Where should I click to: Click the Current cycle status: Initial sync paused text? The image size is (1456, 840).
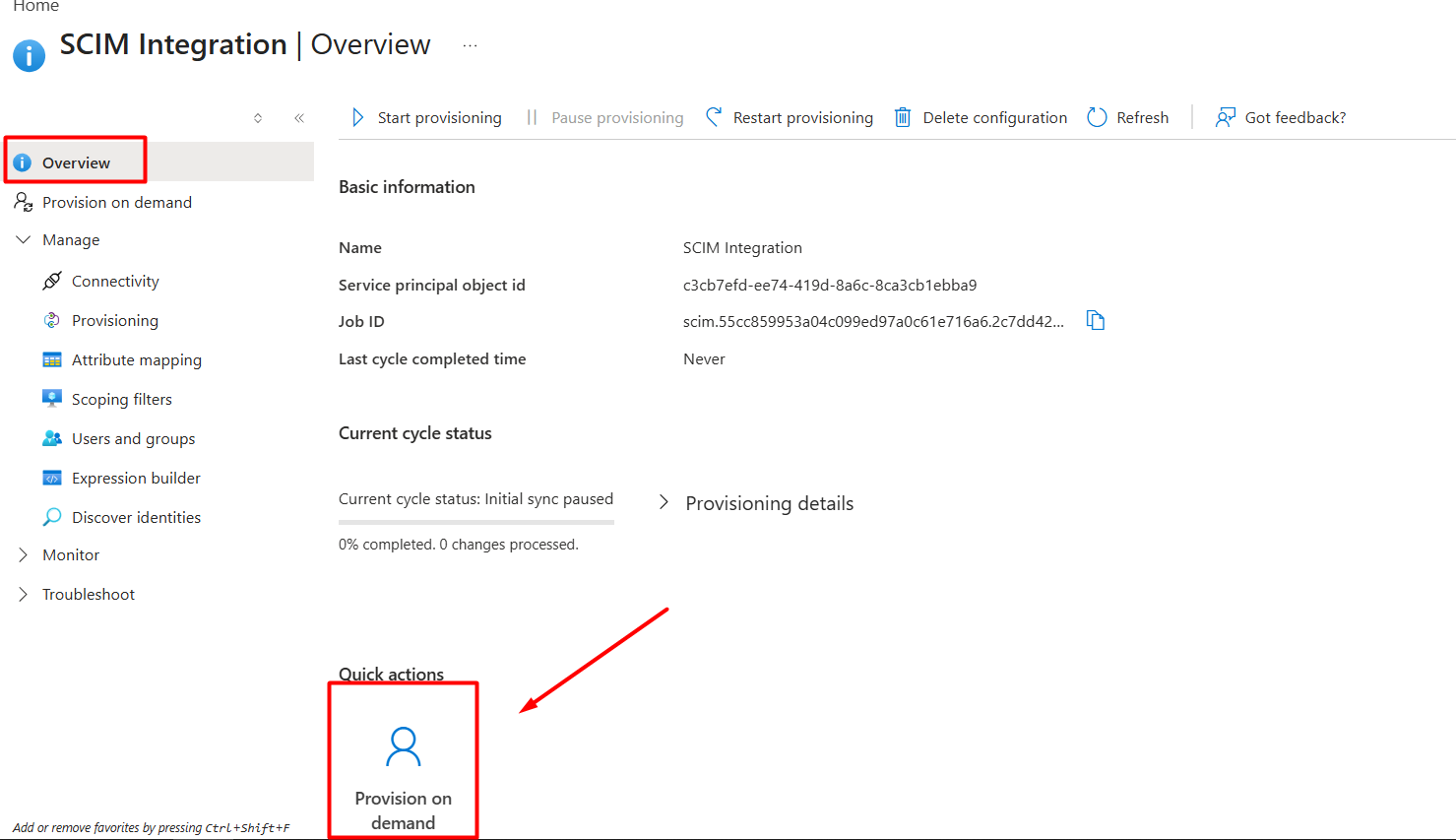[475, 498]
